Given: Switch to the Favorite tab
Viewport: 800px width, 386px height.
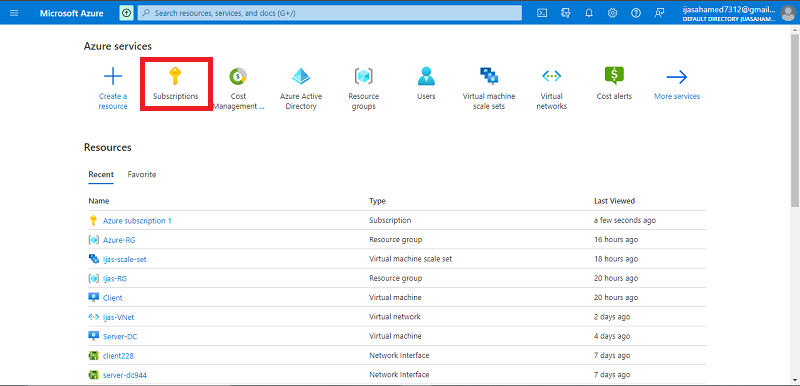Looking at the screenshot, I should [142, 174].
